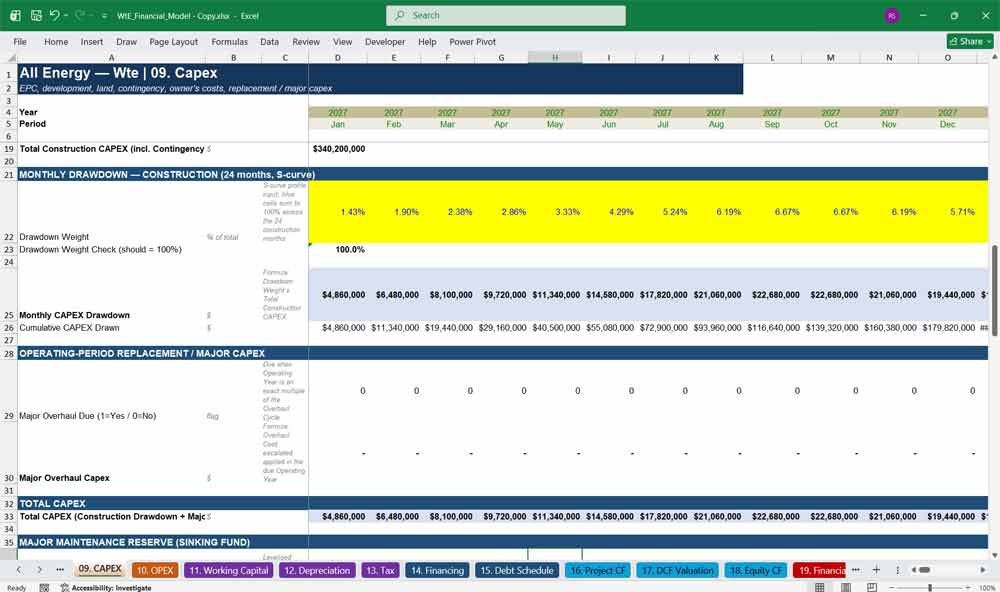Screen dimensions: 1000x592
Task: Click the ellipsis for hidden earlier sheets
Action: 60,570
